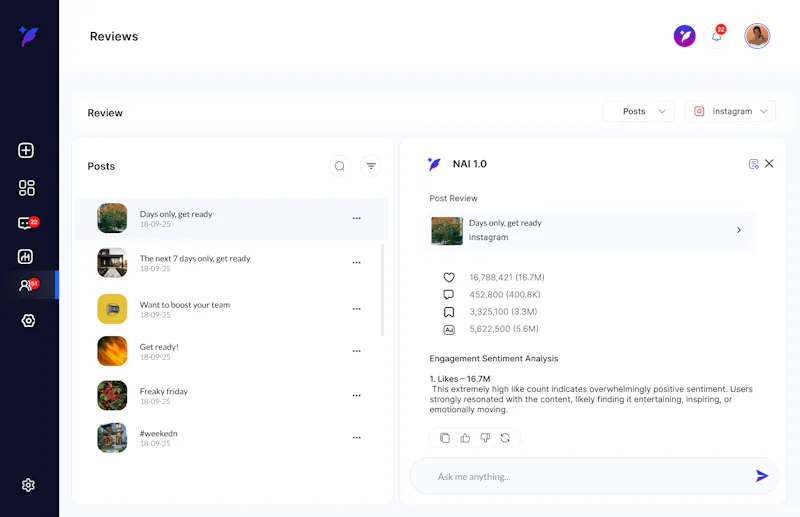The width and height of the screenshot is (800, 517).
Task: Expand the reviewed post card chevron
Action: 739,230
